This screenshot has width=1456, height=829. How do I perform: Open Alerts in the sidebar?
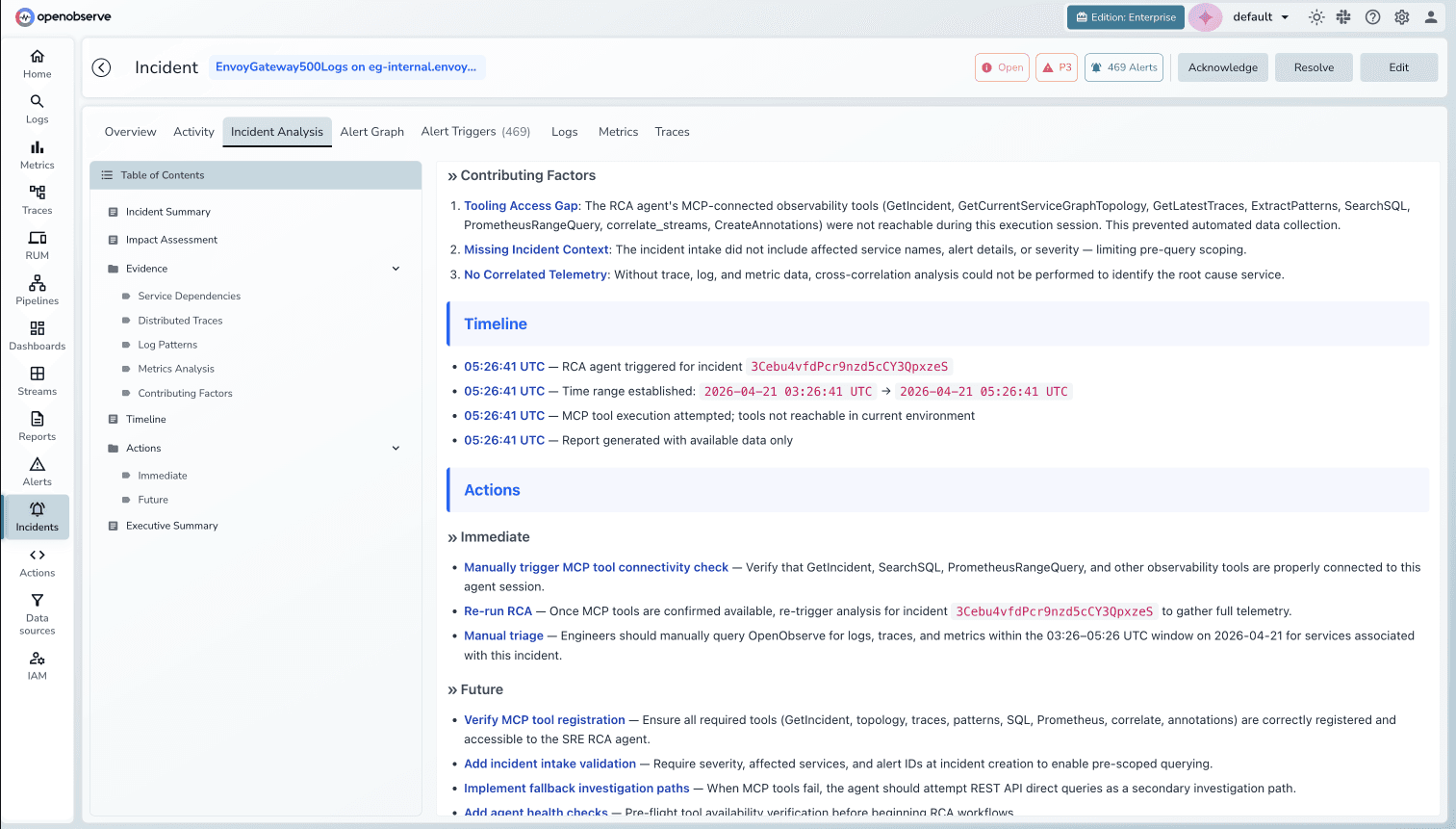pyautogui.click(x=37, y=471)
